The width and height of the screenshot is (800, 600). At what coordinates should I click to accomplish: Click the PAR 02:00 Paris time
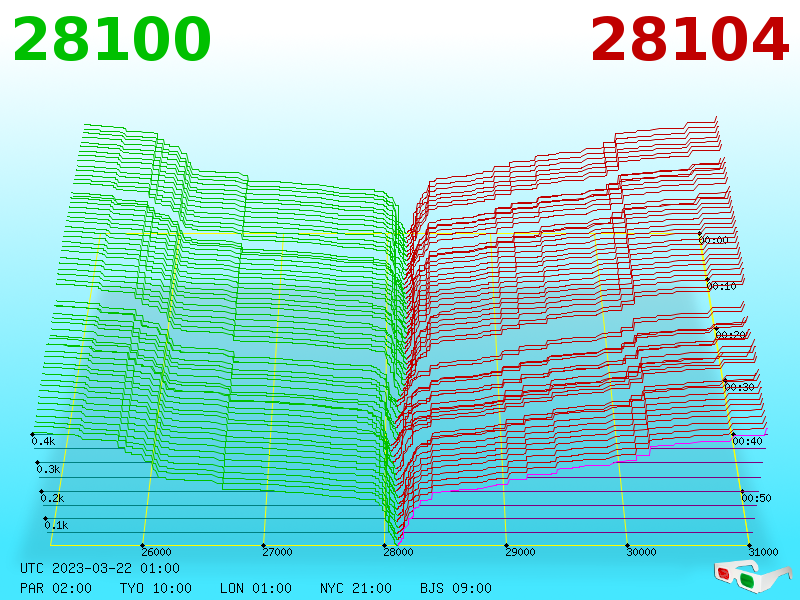56,588
